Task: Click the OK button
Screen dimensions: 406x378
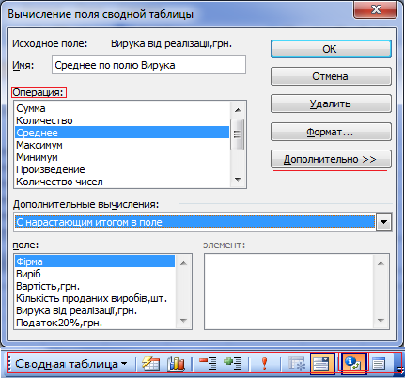Action: 331,49
